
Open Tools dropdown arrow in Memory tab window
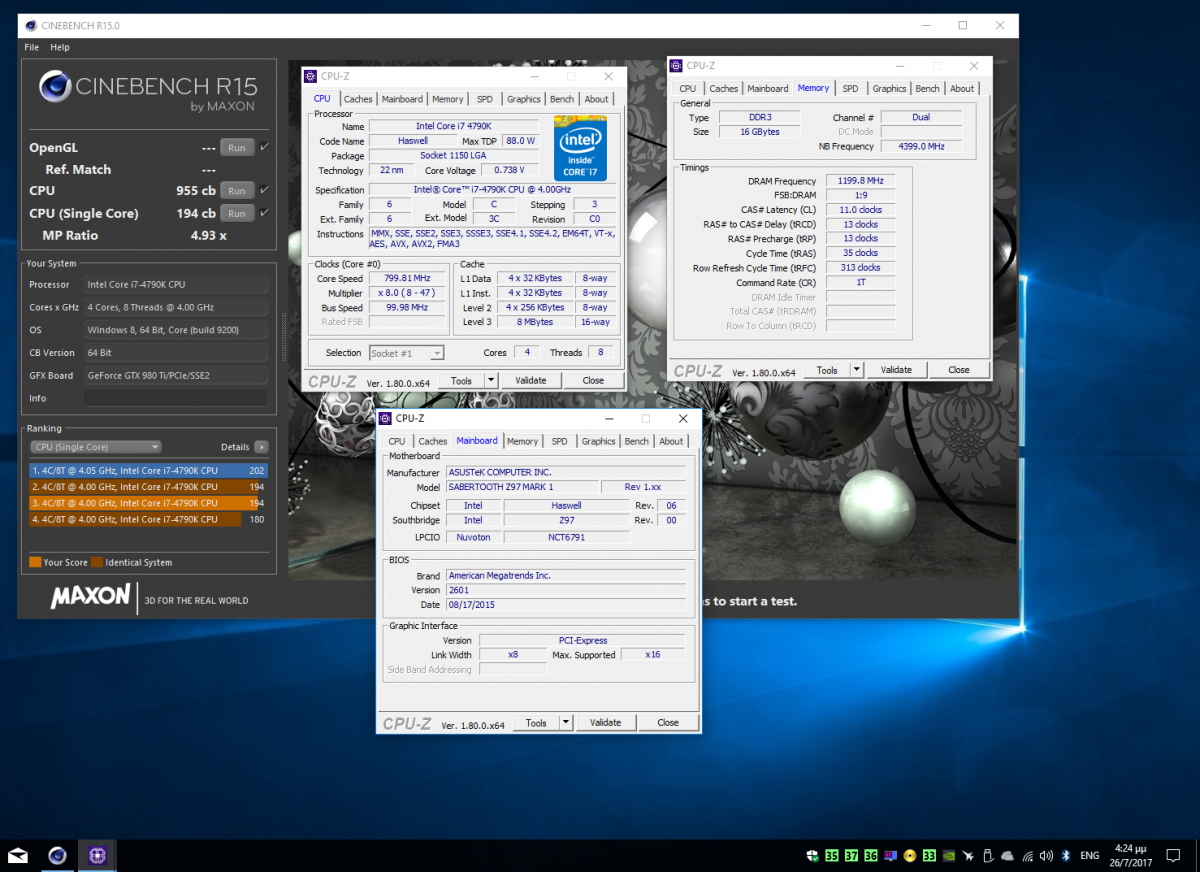pos(856,370)
